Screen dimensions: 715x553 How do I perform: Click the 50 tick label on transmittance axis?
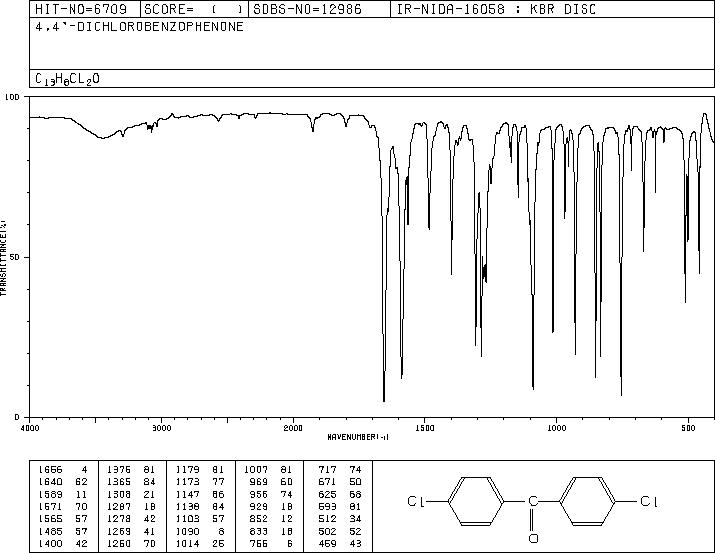(15, 258)
